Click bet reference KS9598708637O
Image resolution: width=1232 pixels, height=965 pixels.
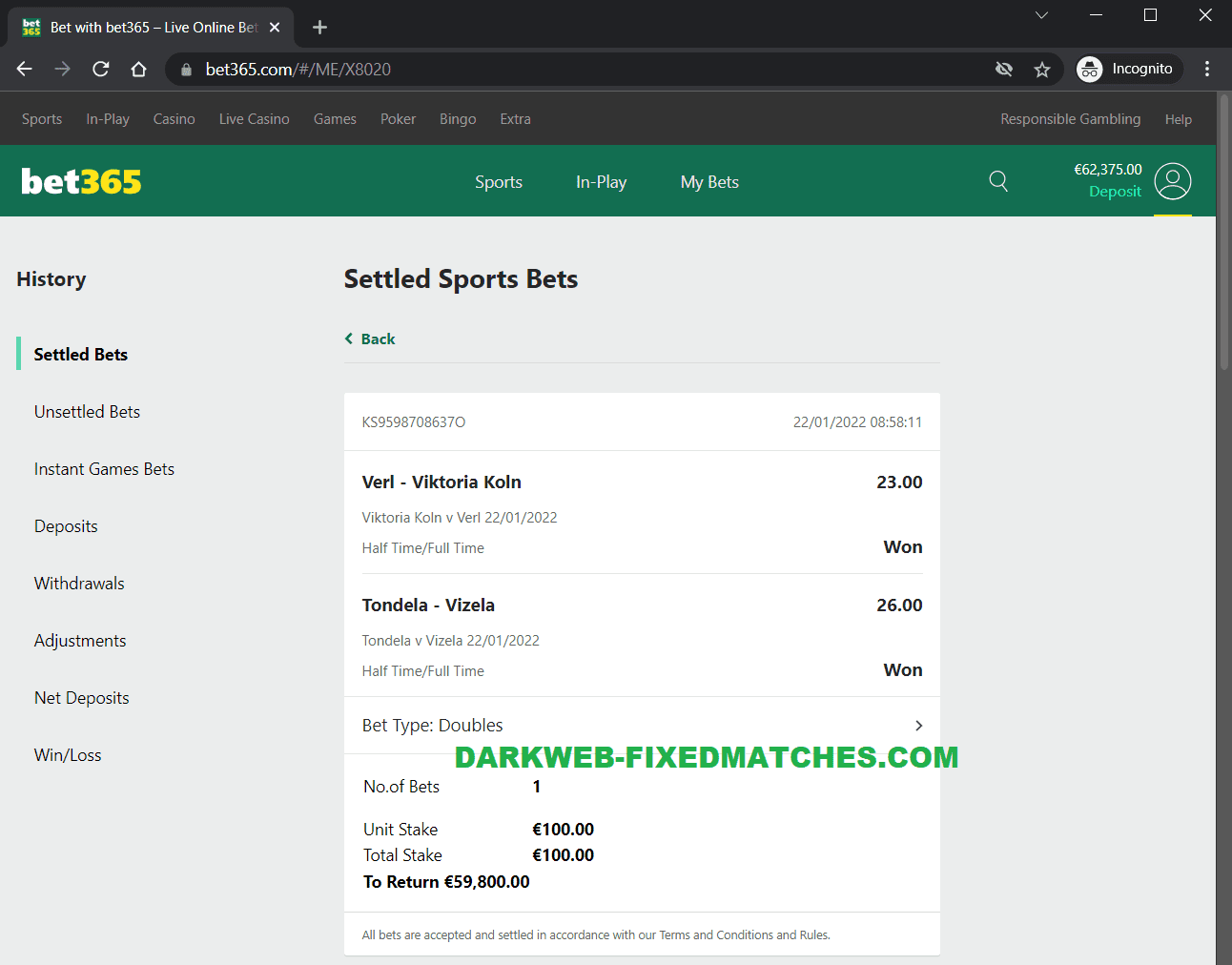click(x=414, y=422)
